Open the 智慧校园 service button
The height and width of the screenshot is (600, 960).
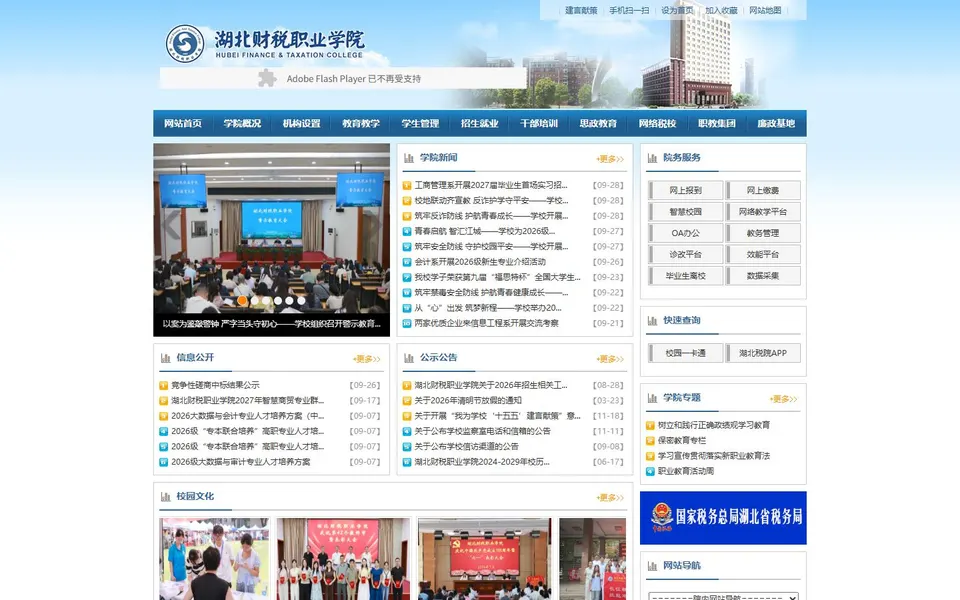click(686, 212)
